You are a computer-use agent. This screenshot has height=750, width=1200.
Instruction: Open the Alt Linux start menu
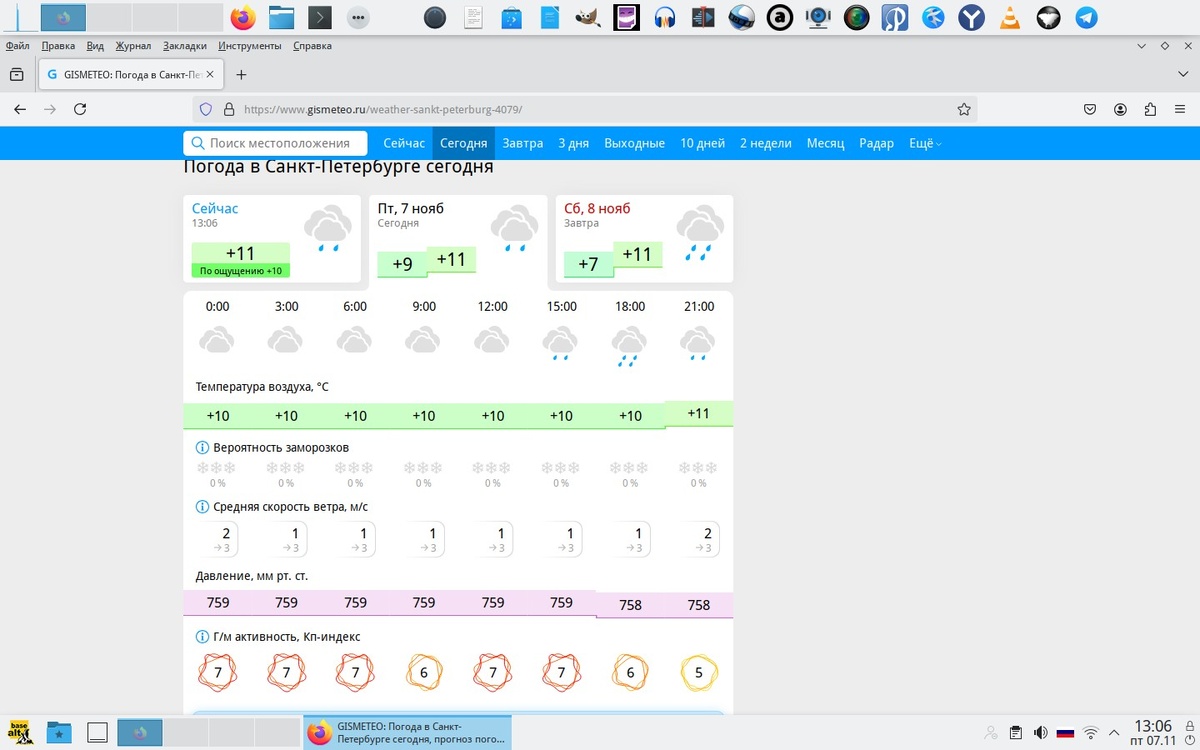tap(20, 732)
